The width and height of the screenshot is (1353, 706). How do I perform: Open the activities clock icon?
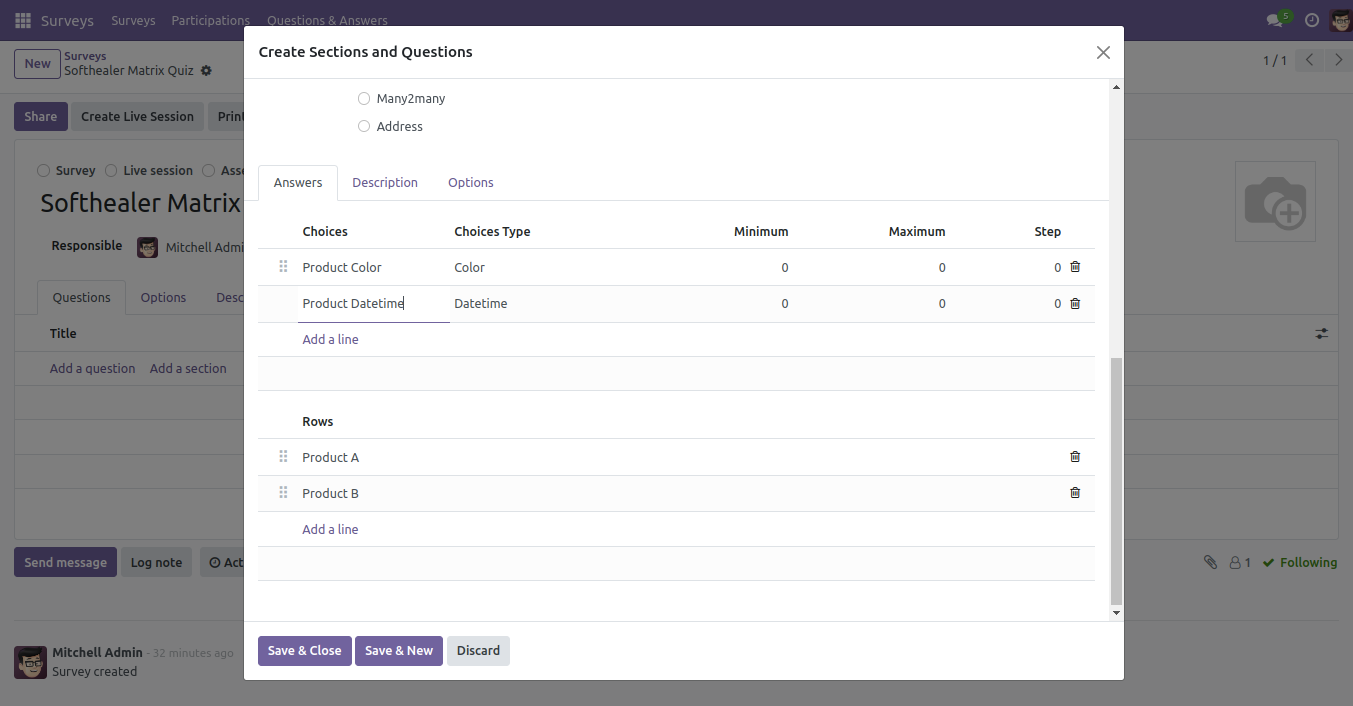coord(1312,20)
